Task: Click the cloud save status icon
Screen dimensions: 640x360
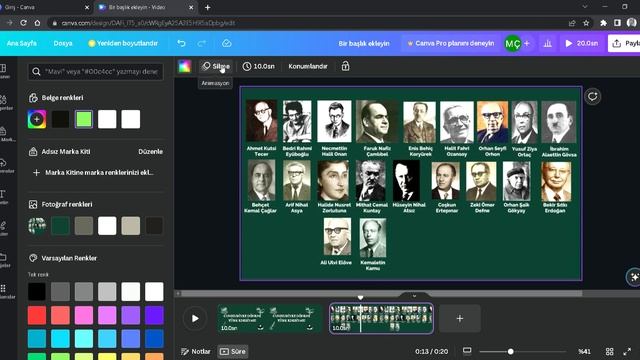Action: (227, 43)
